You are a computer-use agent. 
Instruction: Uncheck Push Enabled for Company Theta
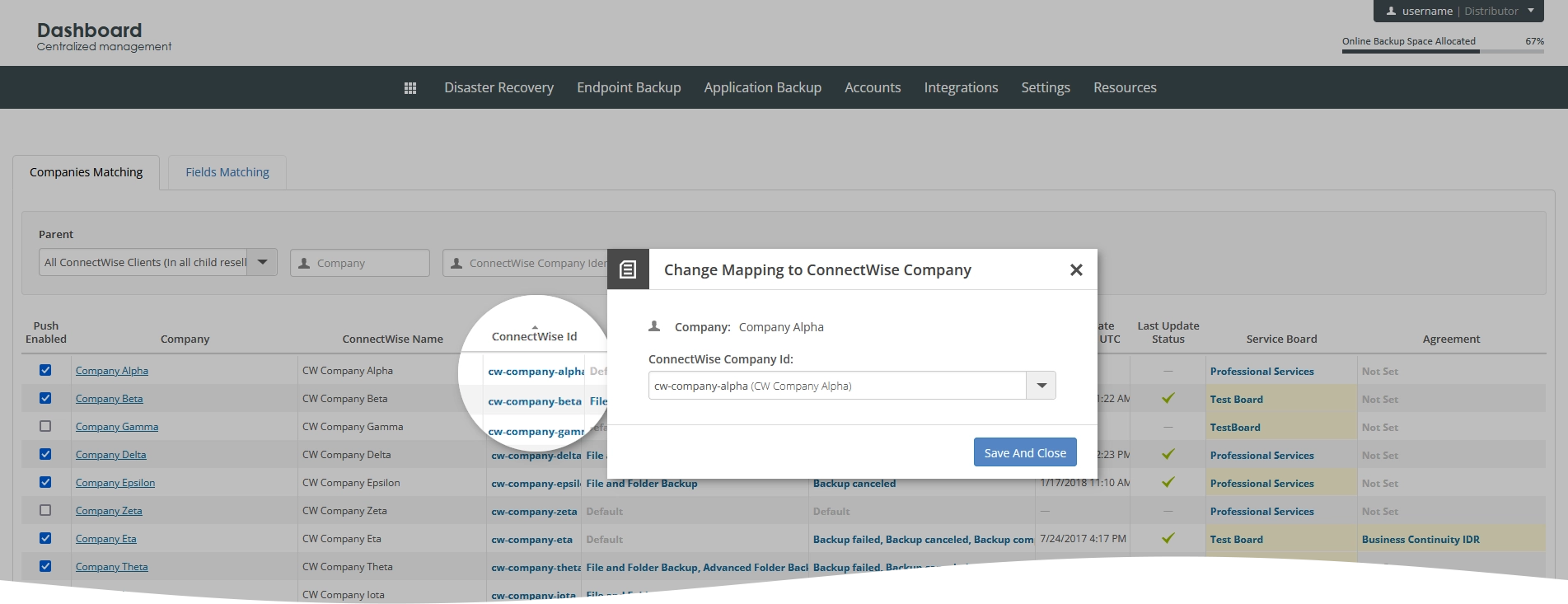coord(45,566)
